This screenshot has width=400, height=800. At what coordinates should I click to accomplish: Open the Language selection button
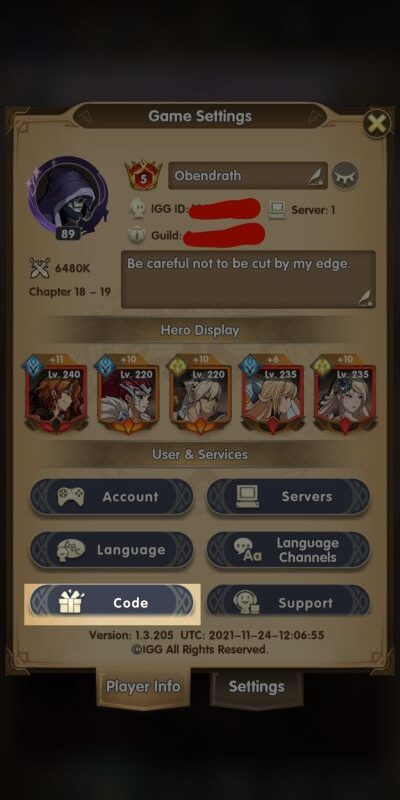pos(111,550)
